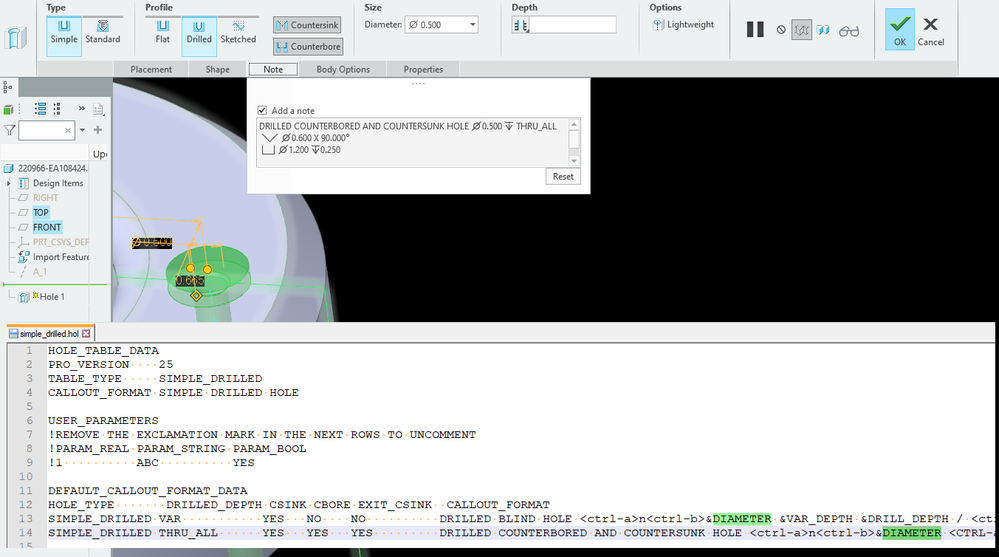The image size is (999, 557).
Task: Toggle the Lightweight hole option
Action: [683, 25]
